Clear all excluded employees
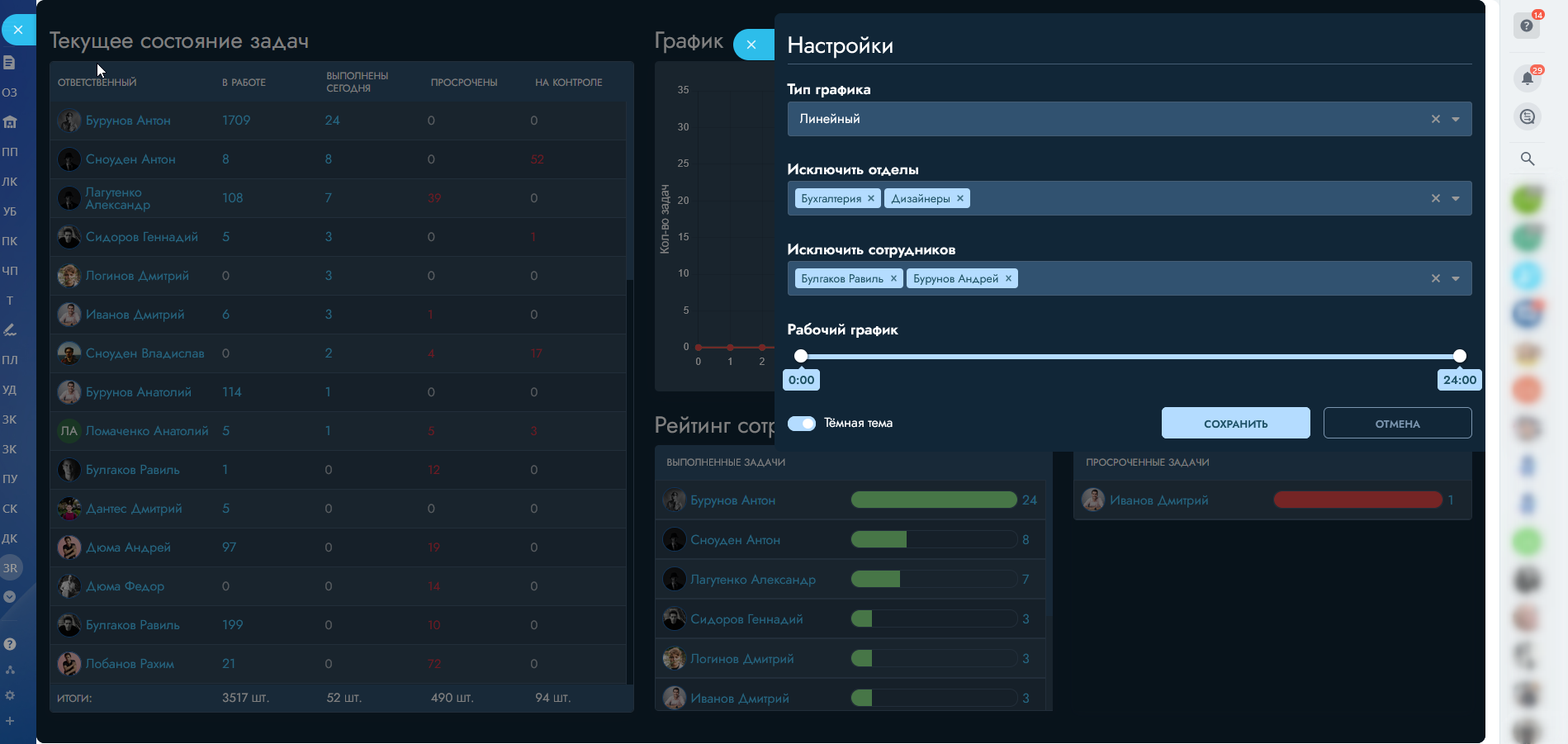This screenshot has width=1568, height=744. point(1436,278)
